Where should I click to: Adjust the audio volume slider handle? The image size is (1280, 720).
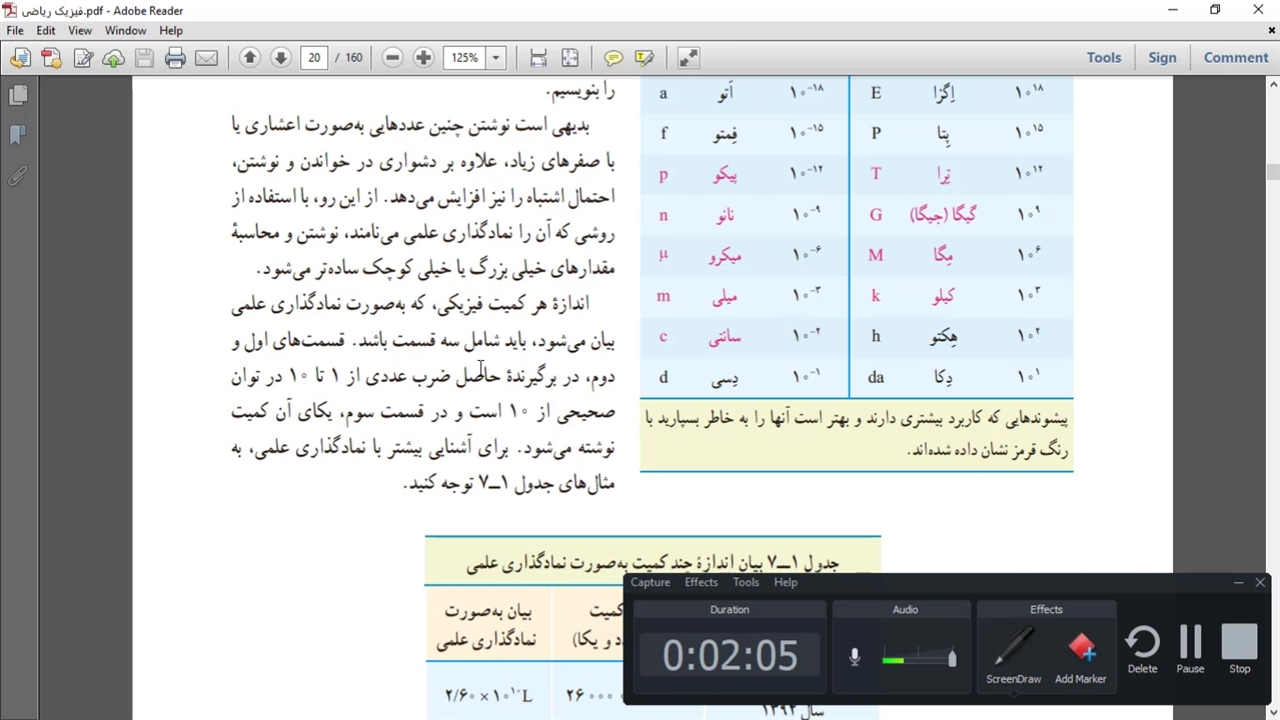point(952,658)
